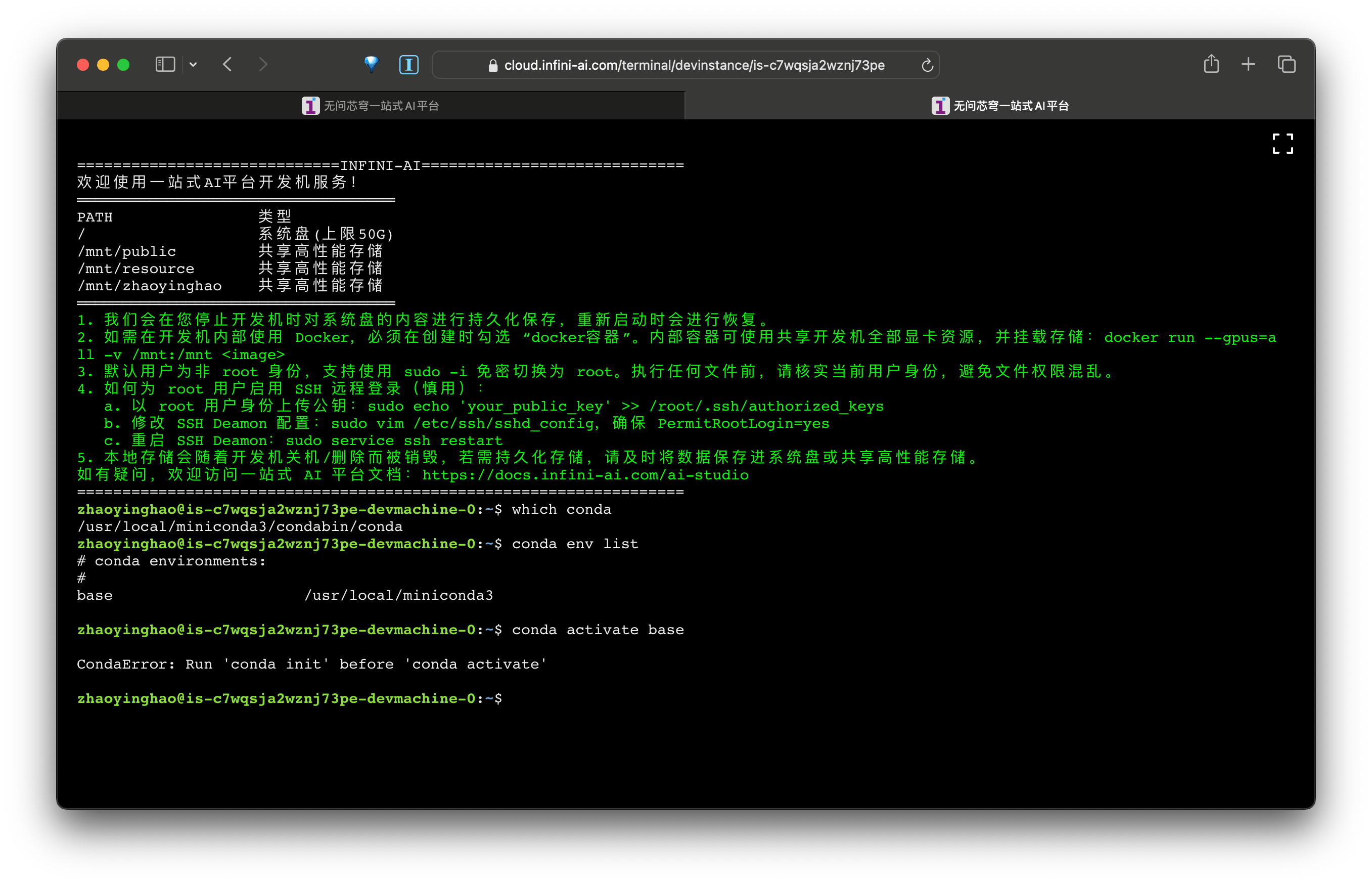Viewport: 1372px width, 884px height.
Task: Click the '/mnt/public' path text
Action: [127, 251]
